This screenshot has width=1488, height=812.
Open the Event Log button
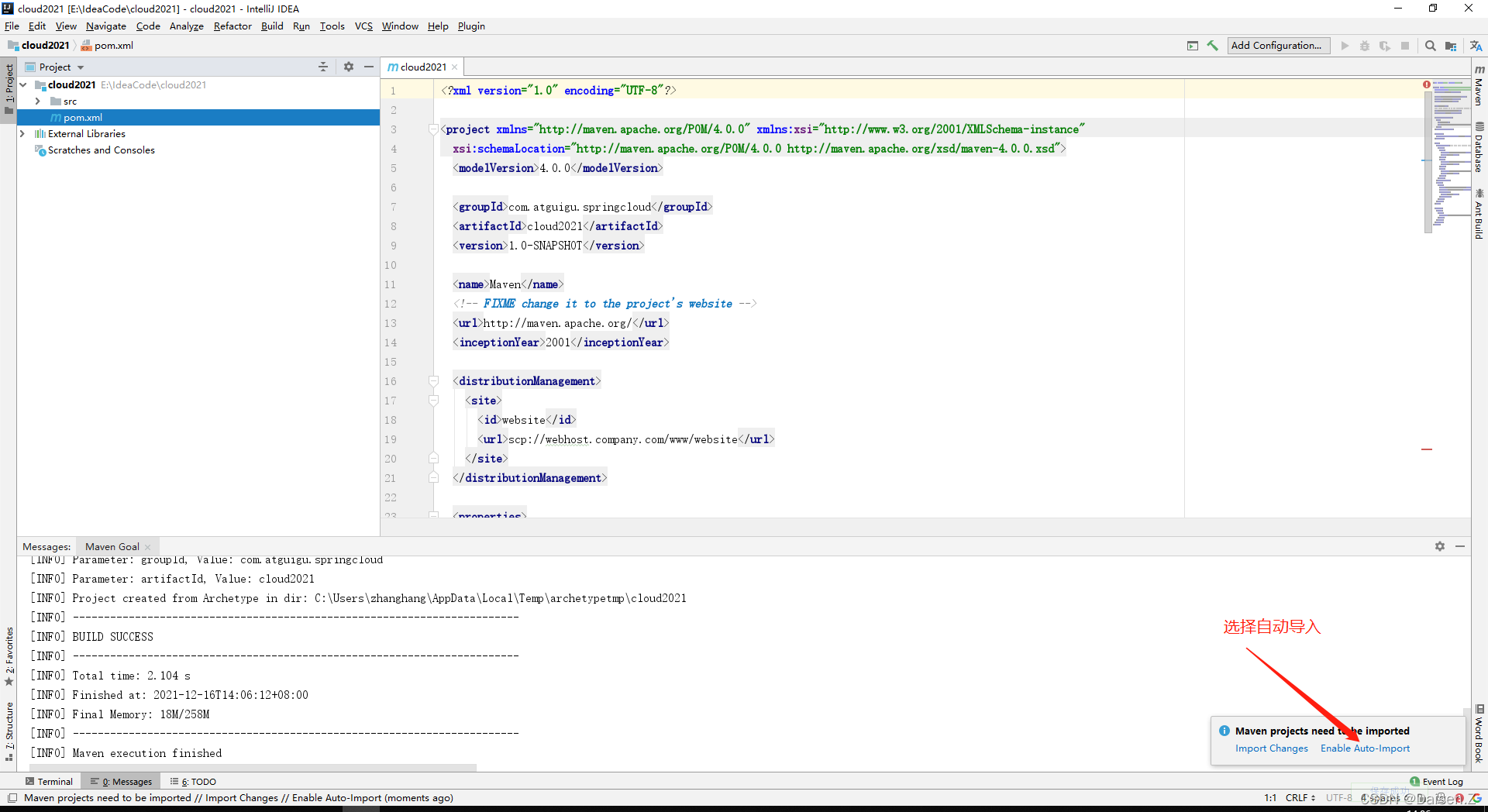1437,782
